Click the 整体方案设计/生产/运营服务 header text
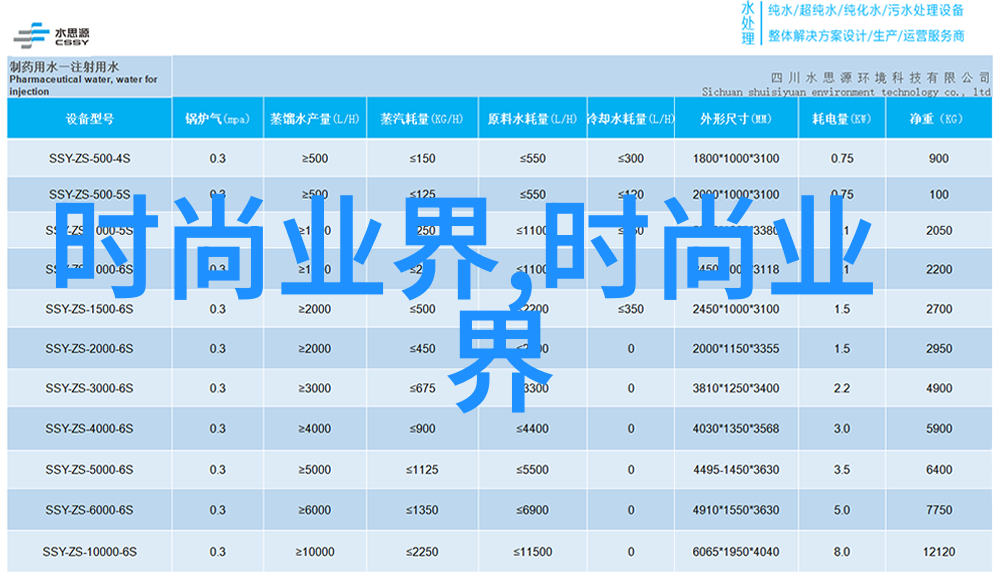1000x581 pixels. pos(866,36)
